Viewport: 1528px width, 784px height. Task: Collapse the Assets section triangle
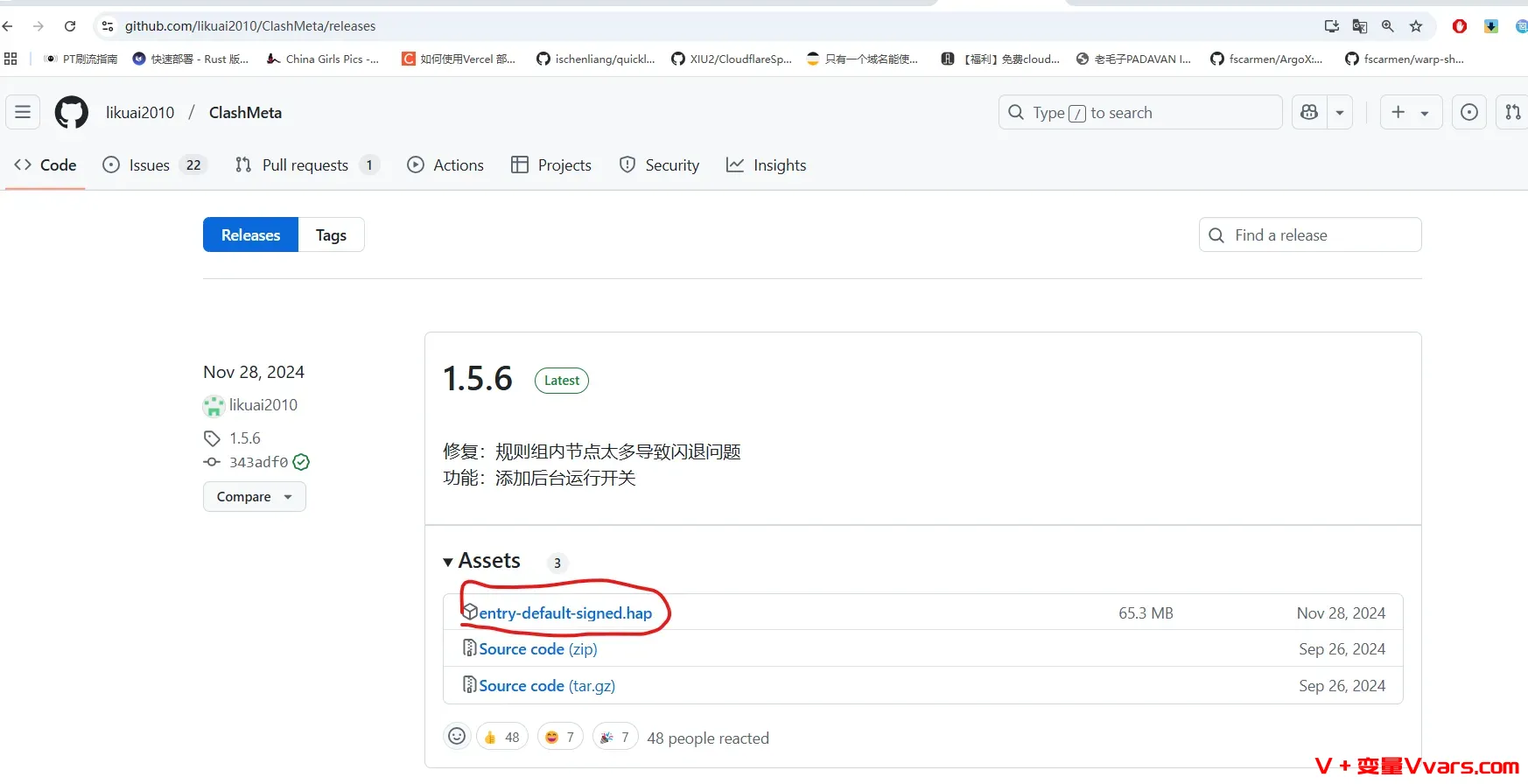coord(448,562)
